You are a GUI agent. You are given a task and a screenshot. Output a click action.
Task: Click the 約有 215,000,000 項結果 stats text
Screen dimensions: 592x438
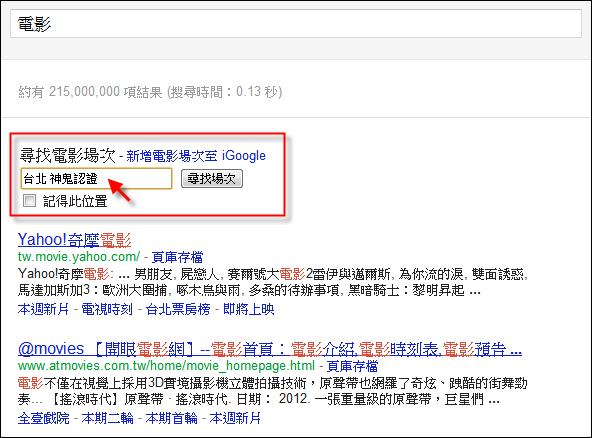(x=90, y=92)
